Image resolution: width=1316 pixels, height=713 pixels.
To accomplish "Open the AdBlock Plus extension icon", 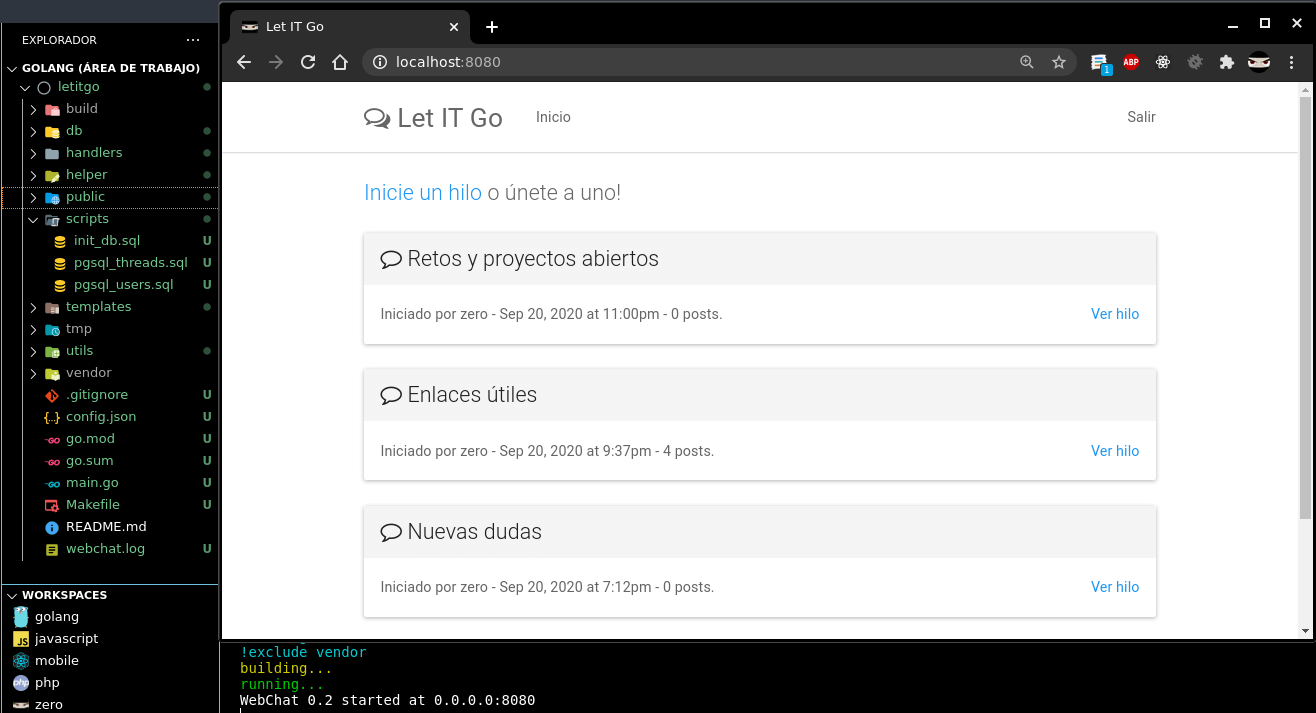I will [1131, 62].
